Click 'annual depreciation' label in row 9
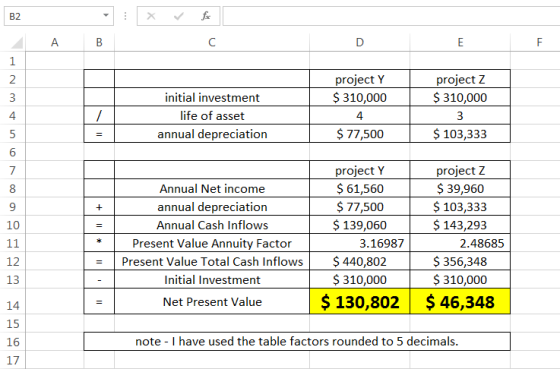Viewport: 560px width, 369px height. click(212, 207)
